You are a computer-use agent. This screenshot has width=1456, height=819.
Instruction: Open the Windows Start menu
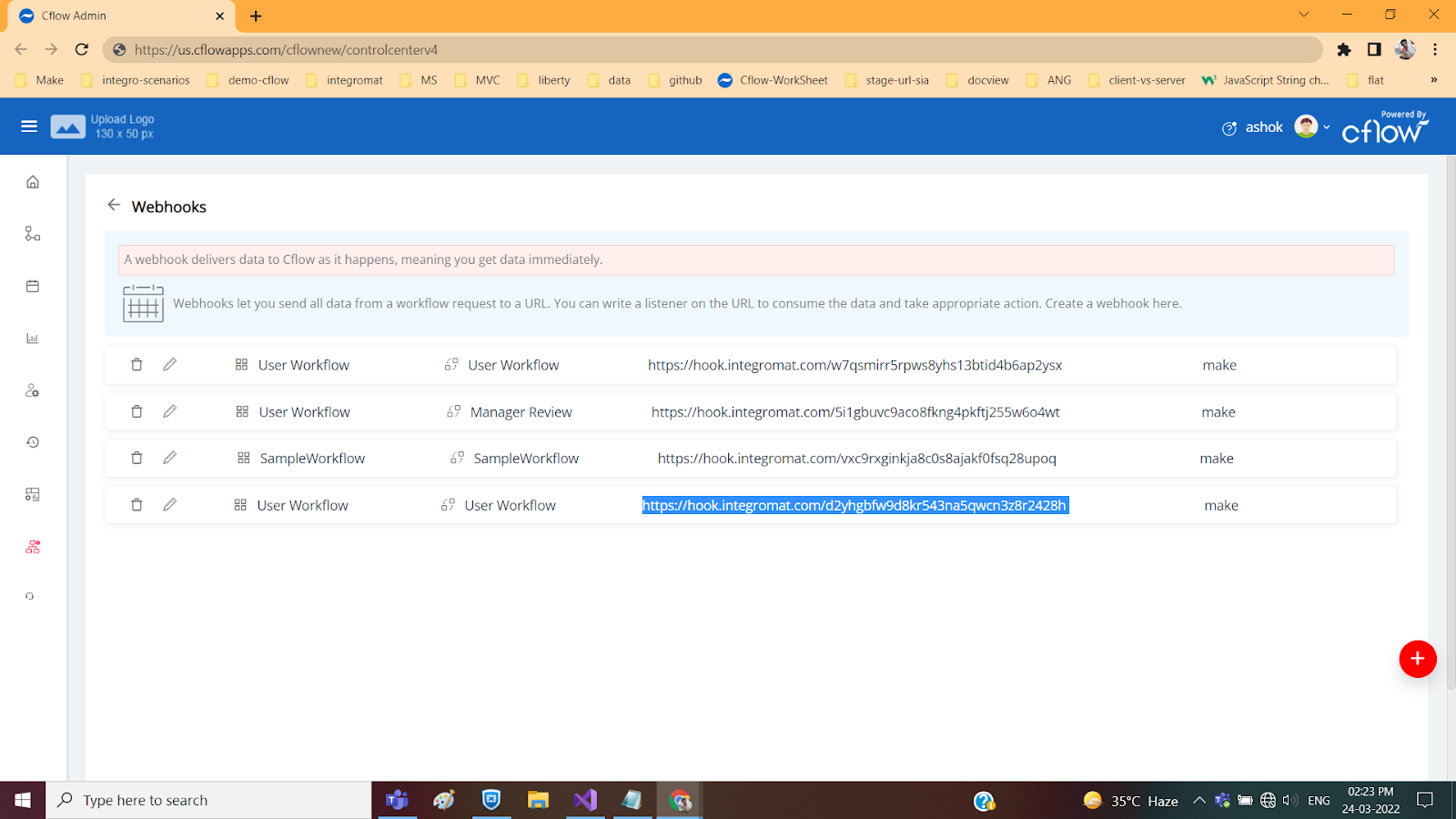[23, 800]
